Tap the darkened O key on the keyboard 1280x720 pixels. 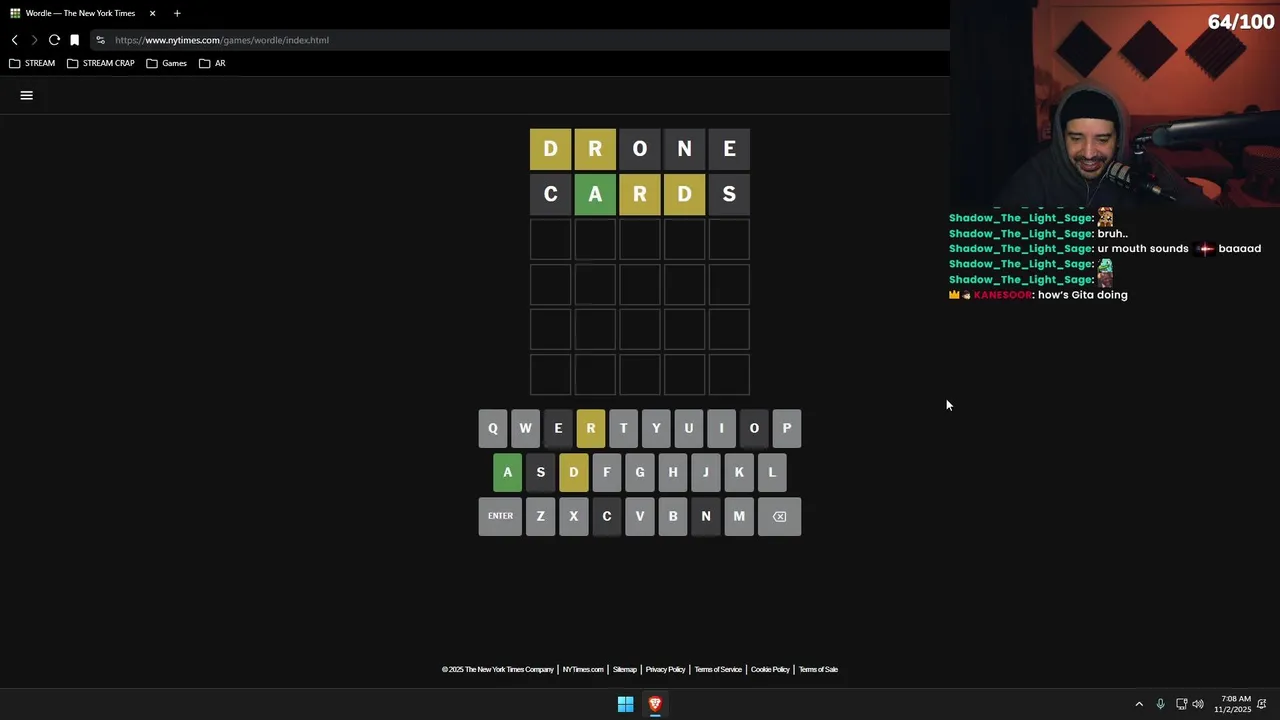coord(754,428)
